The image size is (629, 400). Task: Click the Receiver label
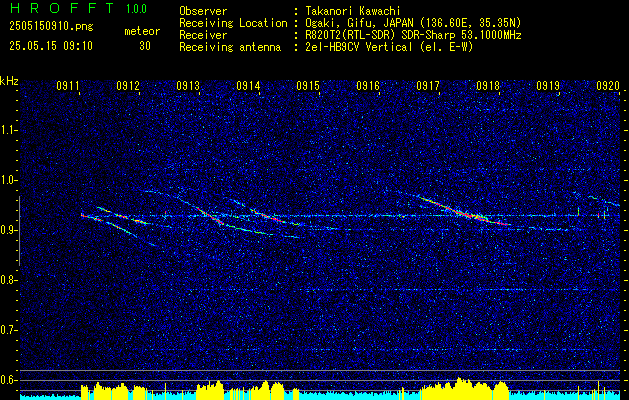pos(203,35)
